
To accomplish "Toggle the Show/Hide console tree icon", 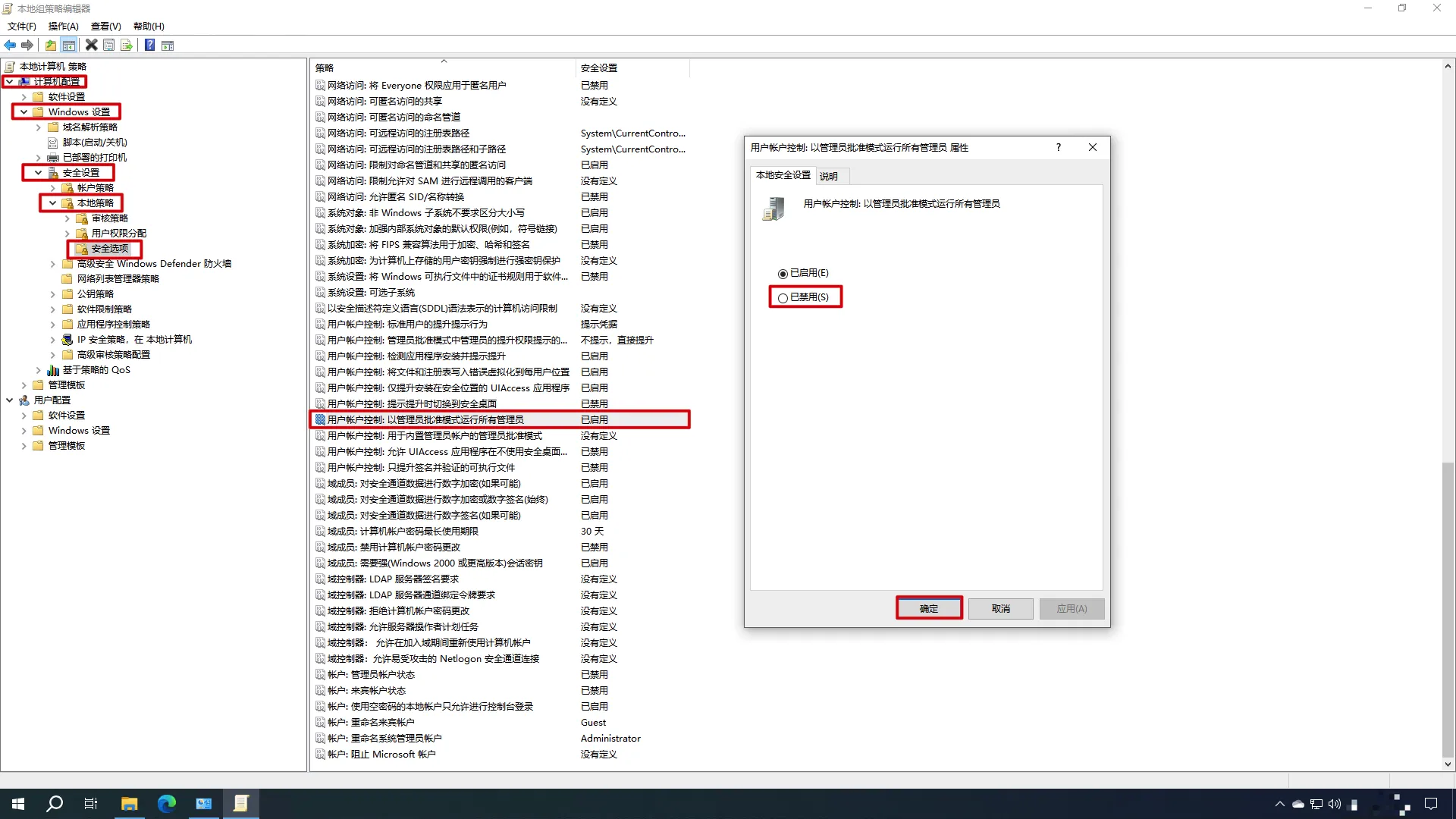I will point(69,45).
